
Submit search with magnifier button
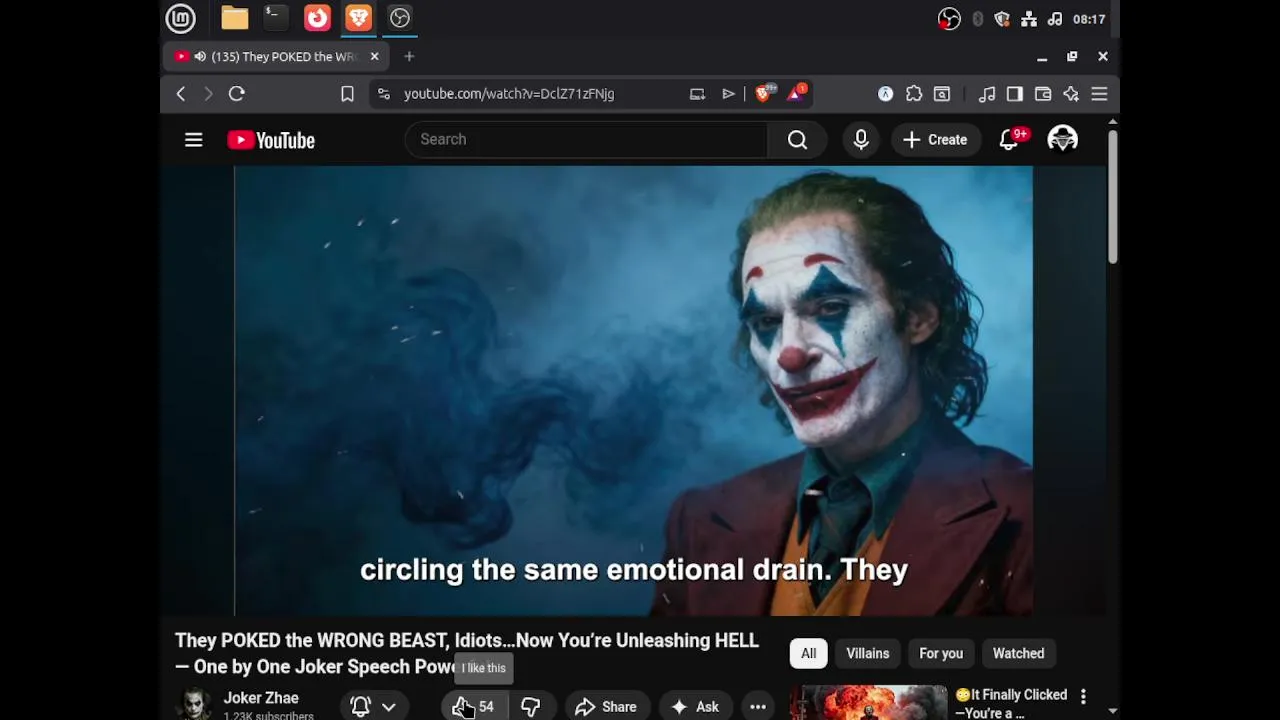[797, 140]
